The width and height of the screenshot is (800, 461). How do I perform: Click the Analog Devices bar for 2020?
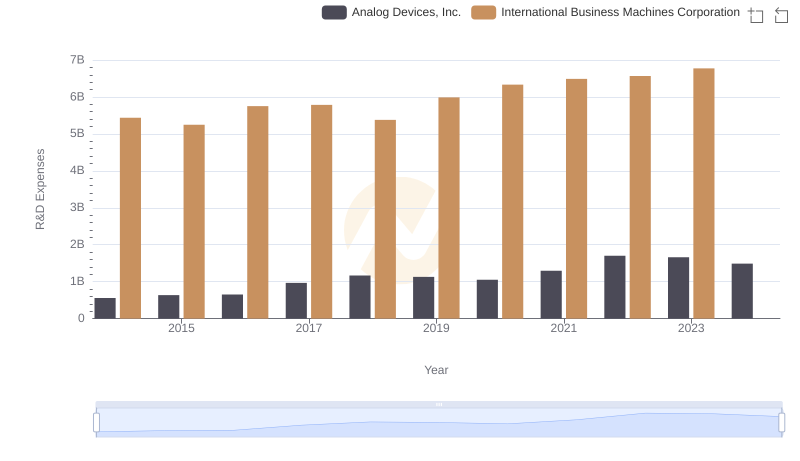(x=487, y=299)
